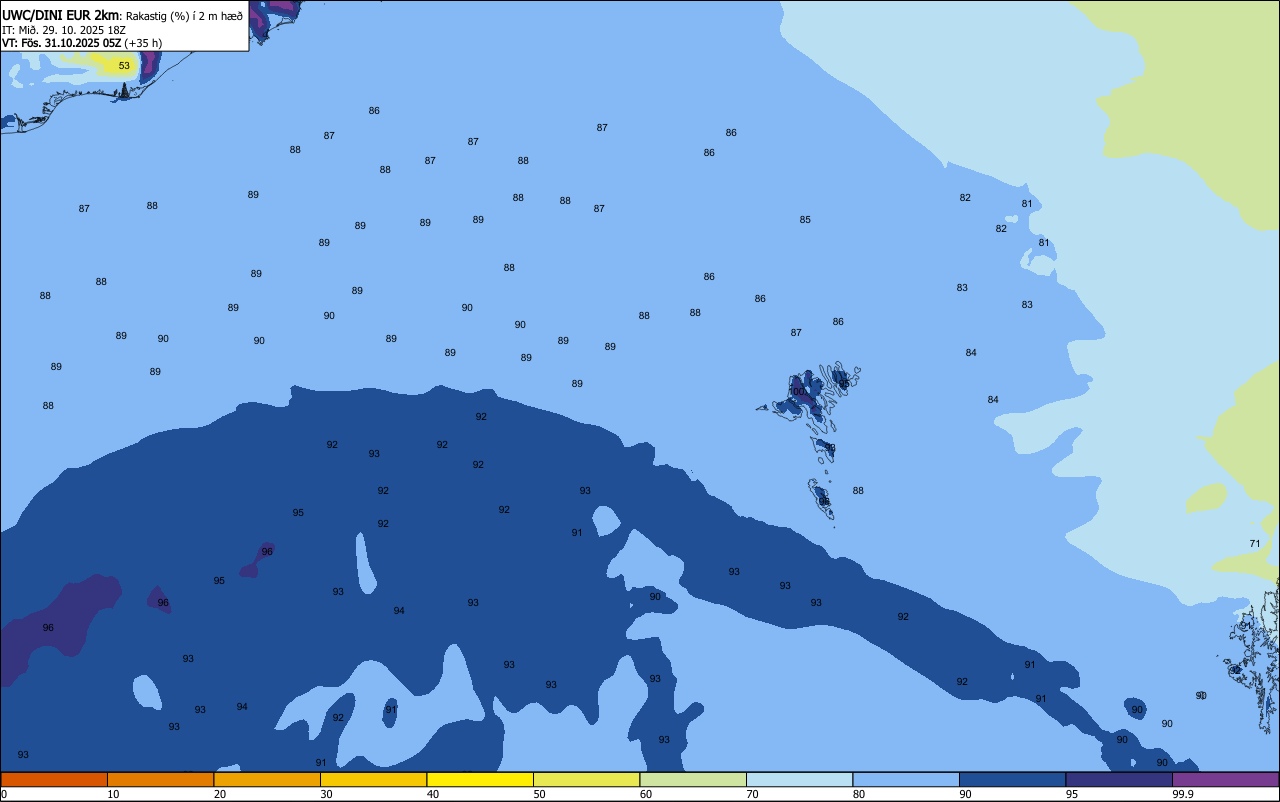Image resolution: width=1280 pixels, height=802 pixels.
Task: Choose the 30–40 golden legend color segment
Action: point(373,779)
